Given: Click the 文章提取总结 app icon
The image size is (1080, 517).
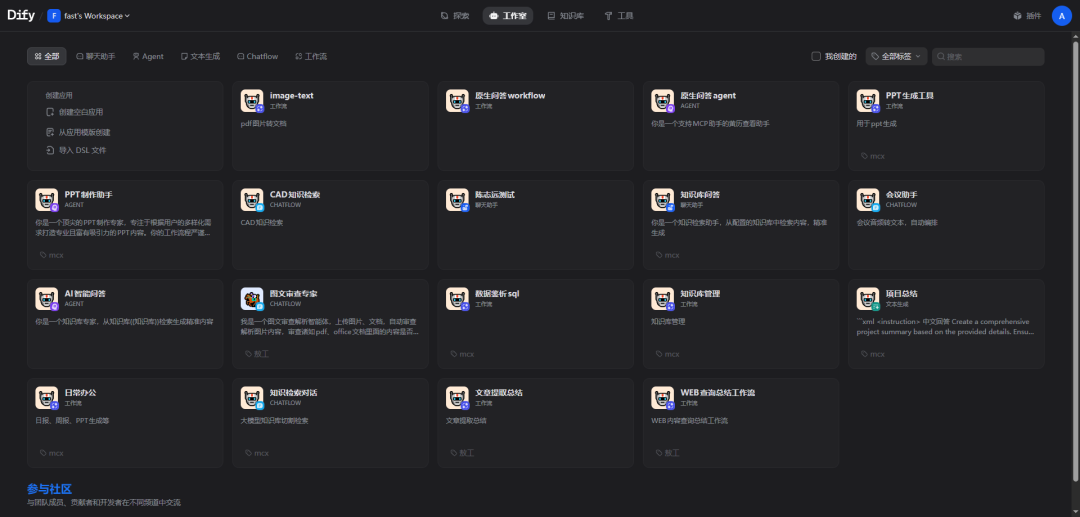Looking at the screenshot, I should coord(457,397).
